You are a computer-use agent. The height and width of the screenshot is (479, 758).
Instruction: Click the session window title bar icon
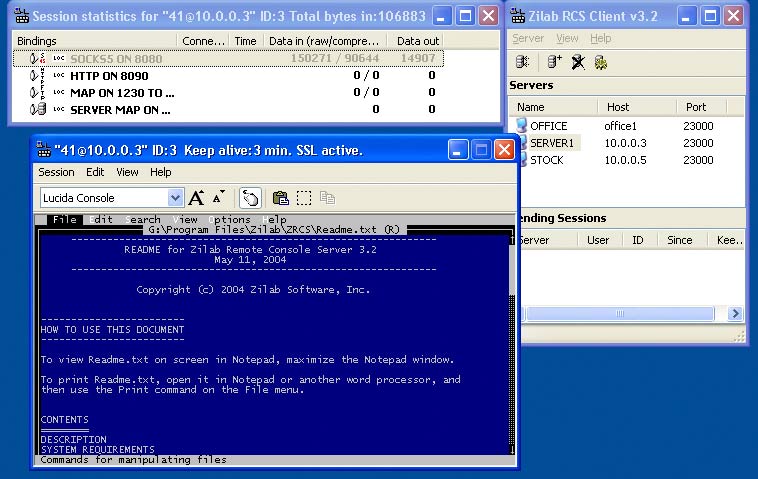coord(44,150)
